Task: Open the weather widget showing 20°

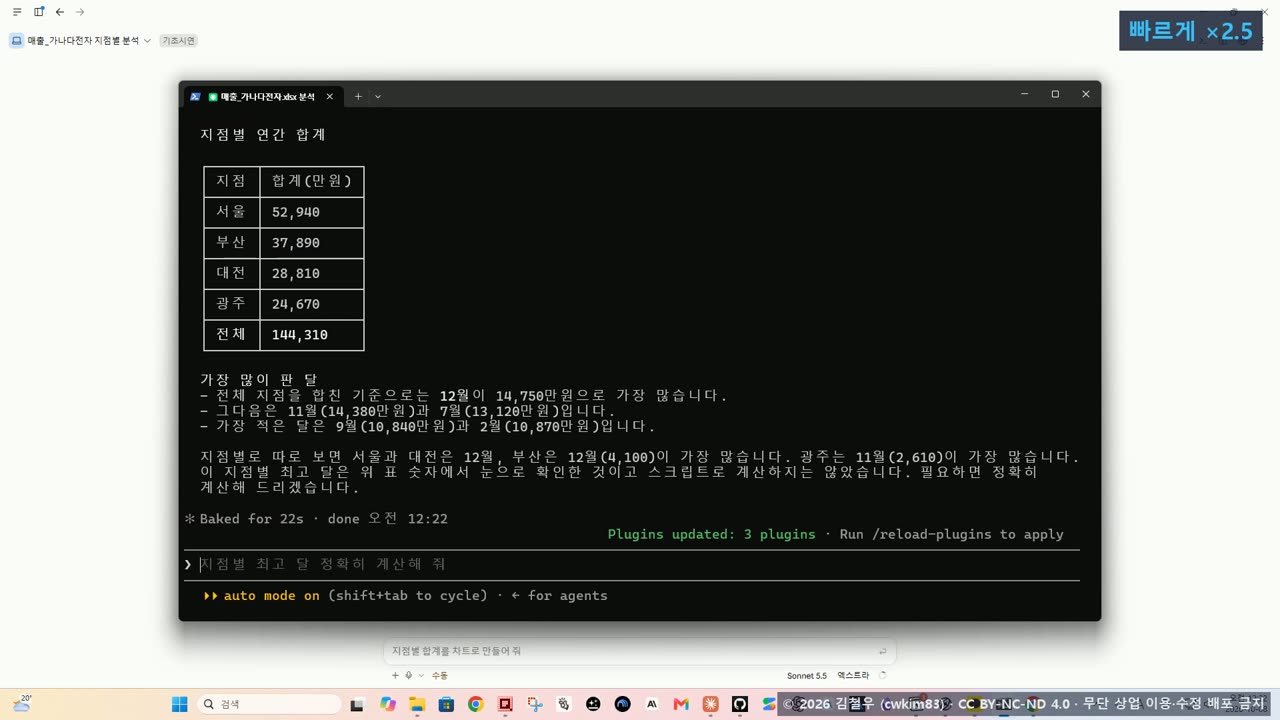Action: (x=22, y=704)
